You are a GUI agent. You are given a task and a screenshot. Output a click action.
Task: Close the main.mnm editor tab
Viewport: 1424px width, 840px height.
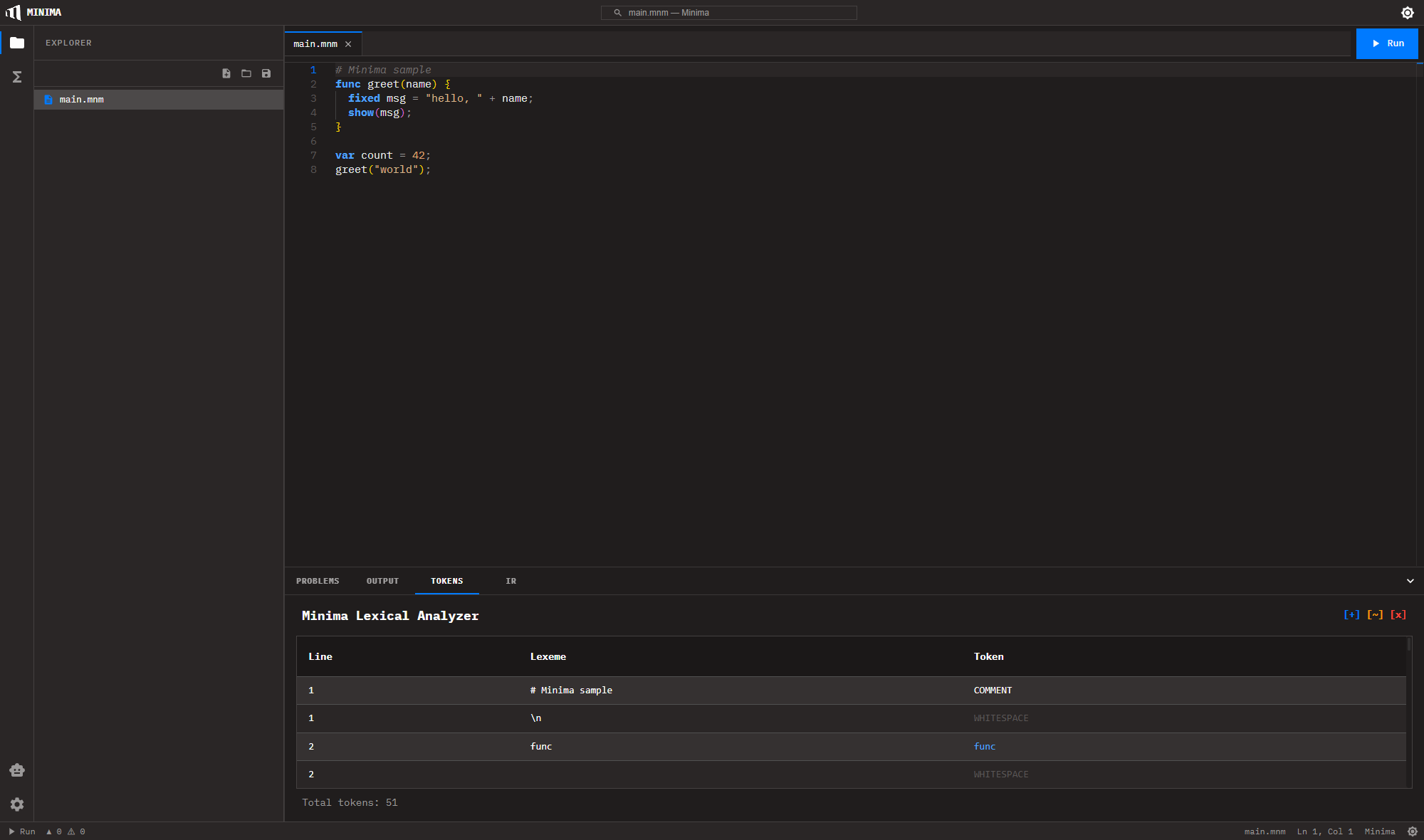(348, 44)
